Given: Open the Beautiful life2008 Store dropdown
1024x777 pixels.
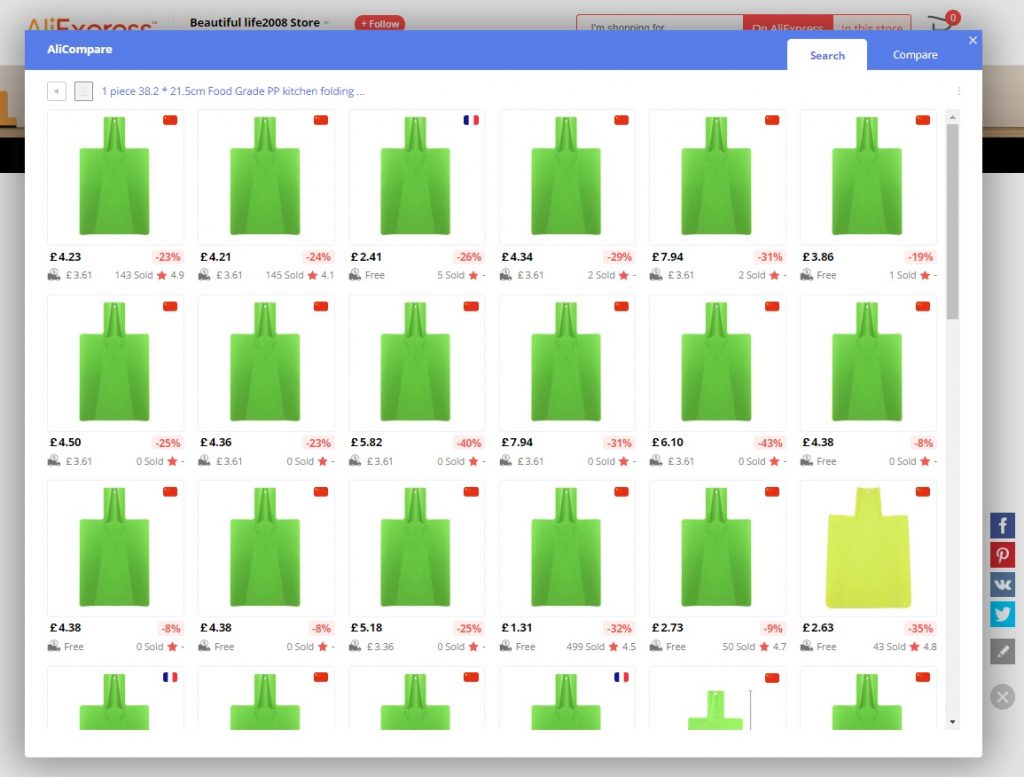Looking at the screenshot, I should 325,23.
